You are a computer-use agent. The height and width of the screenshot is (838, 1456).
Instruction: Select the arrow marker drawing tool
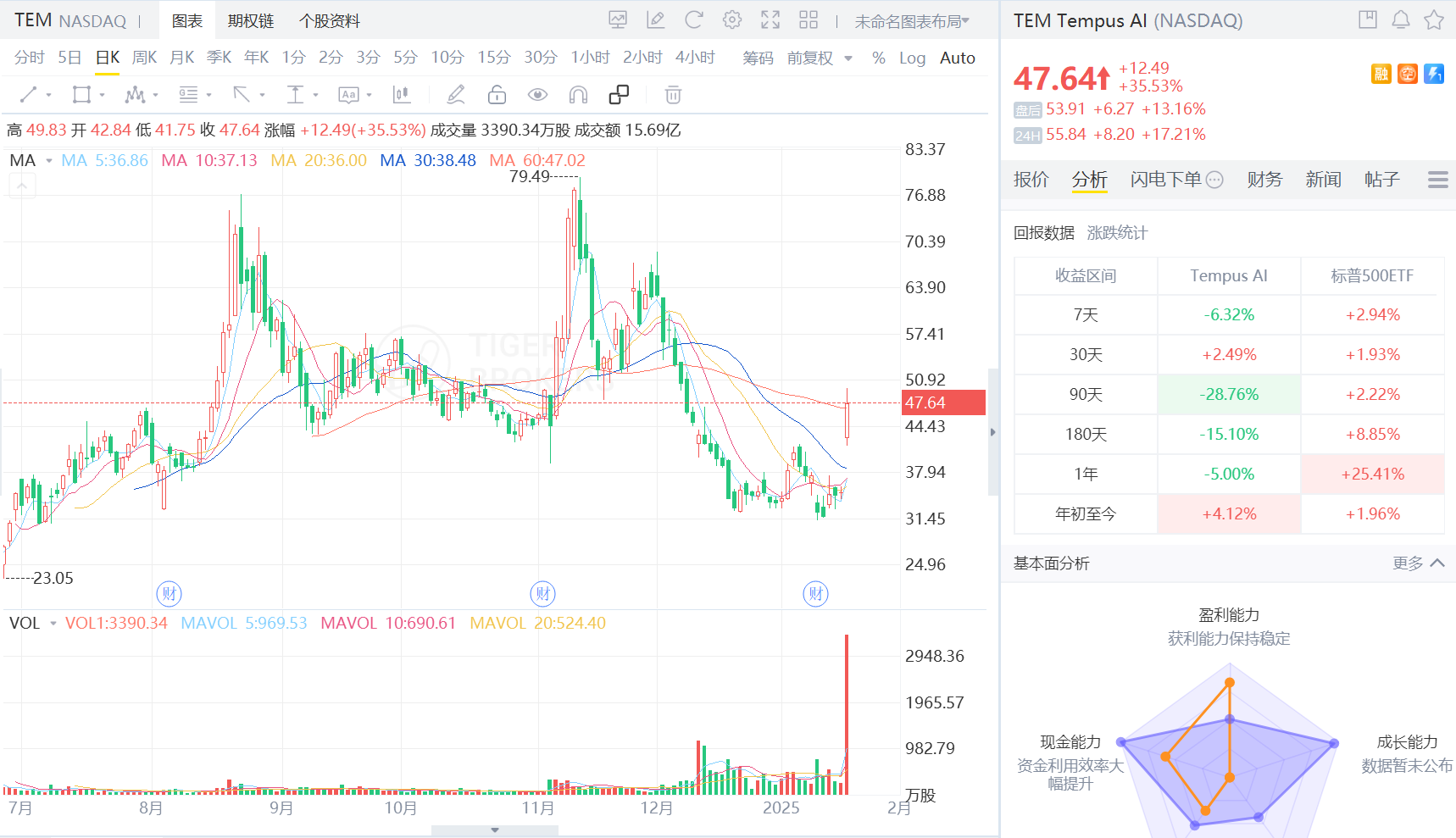[x=242, y=95]
